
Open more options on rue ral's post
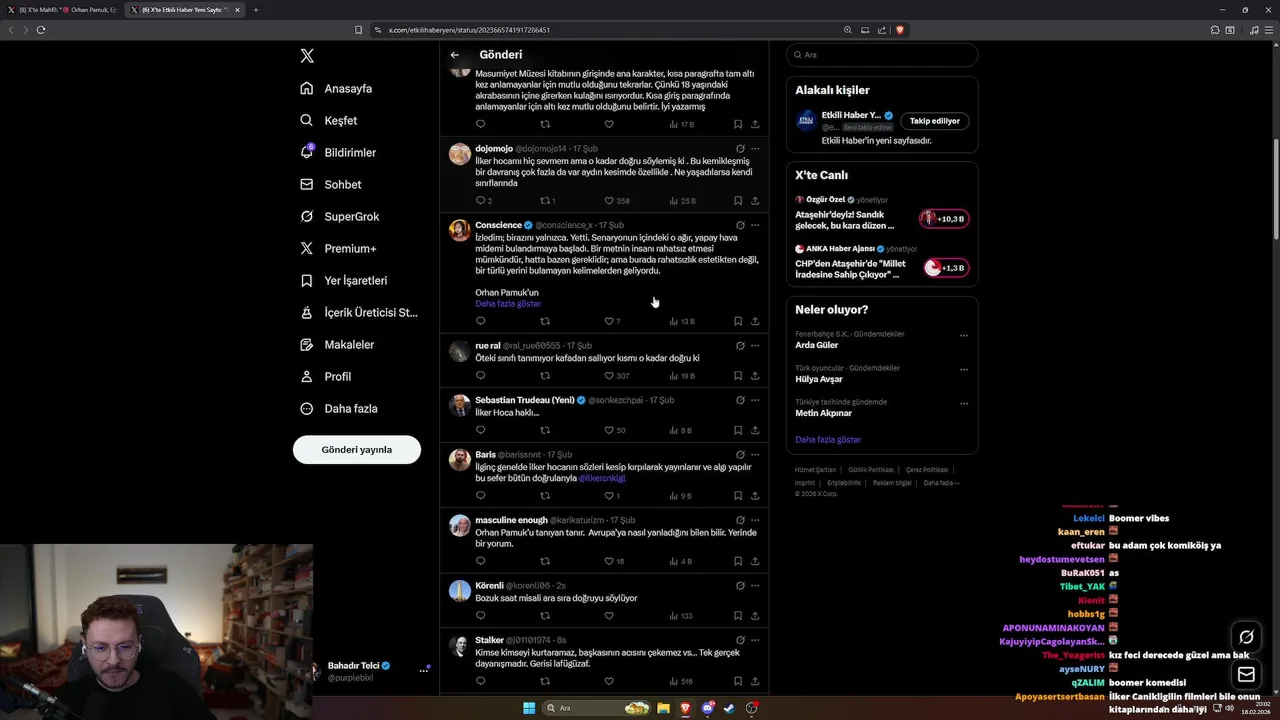point(755,345)
